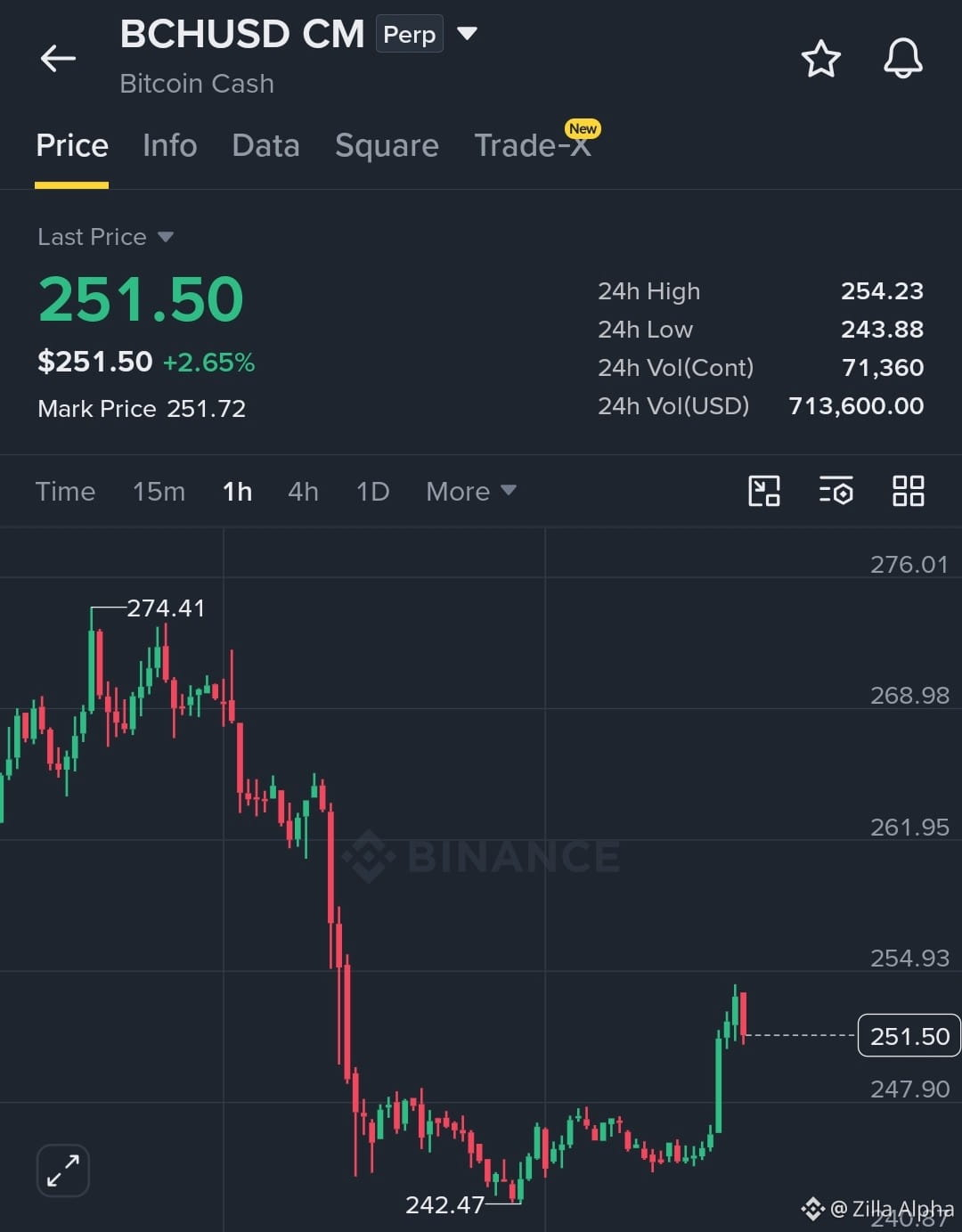
Task: Open the grid layout icon
Action: (908, 491)
